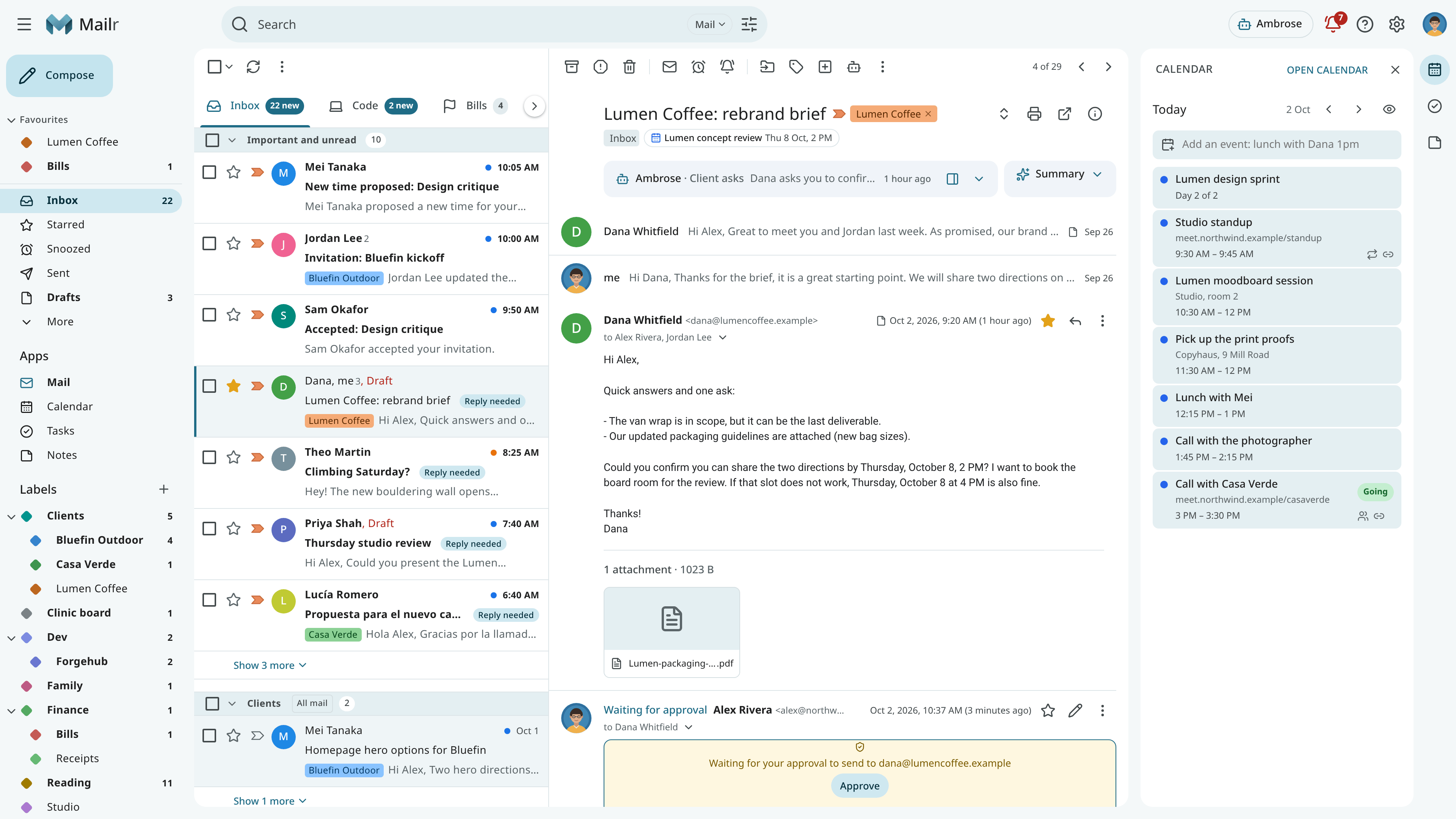Go to next conversation arrow
Image resolution: width=1456 pixels, height=819 pixels.
[x=1108, y=67]
